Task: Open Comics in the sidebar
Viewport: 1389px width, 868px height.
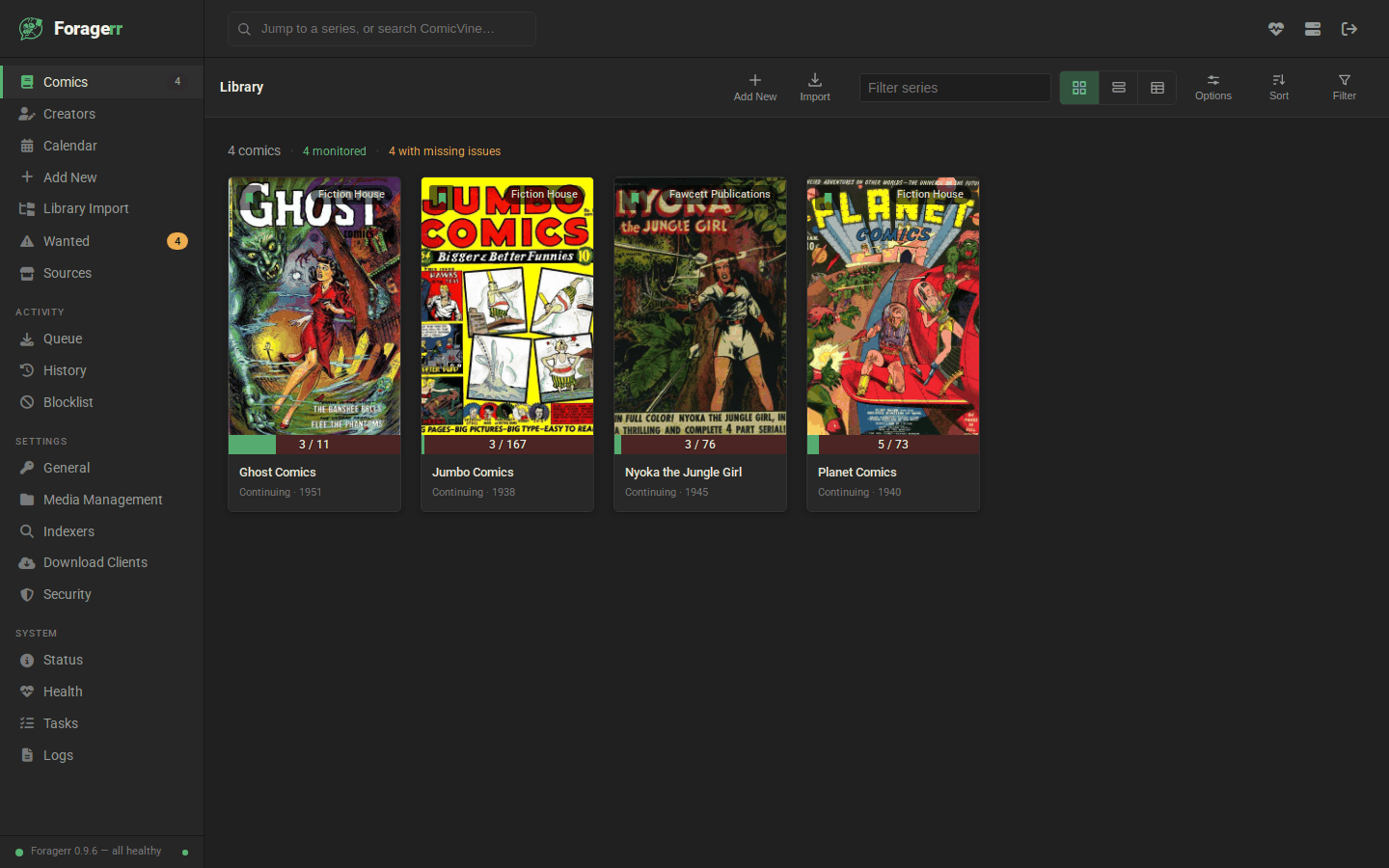Action: (101, 82)
